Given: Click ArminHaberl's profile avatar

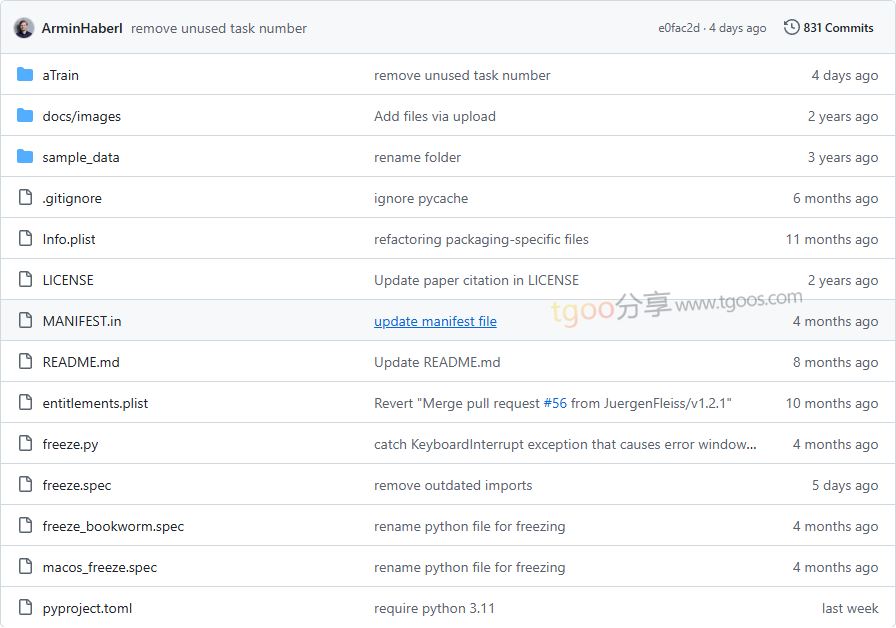Looking at the screenshot, I should click(24, 28).
